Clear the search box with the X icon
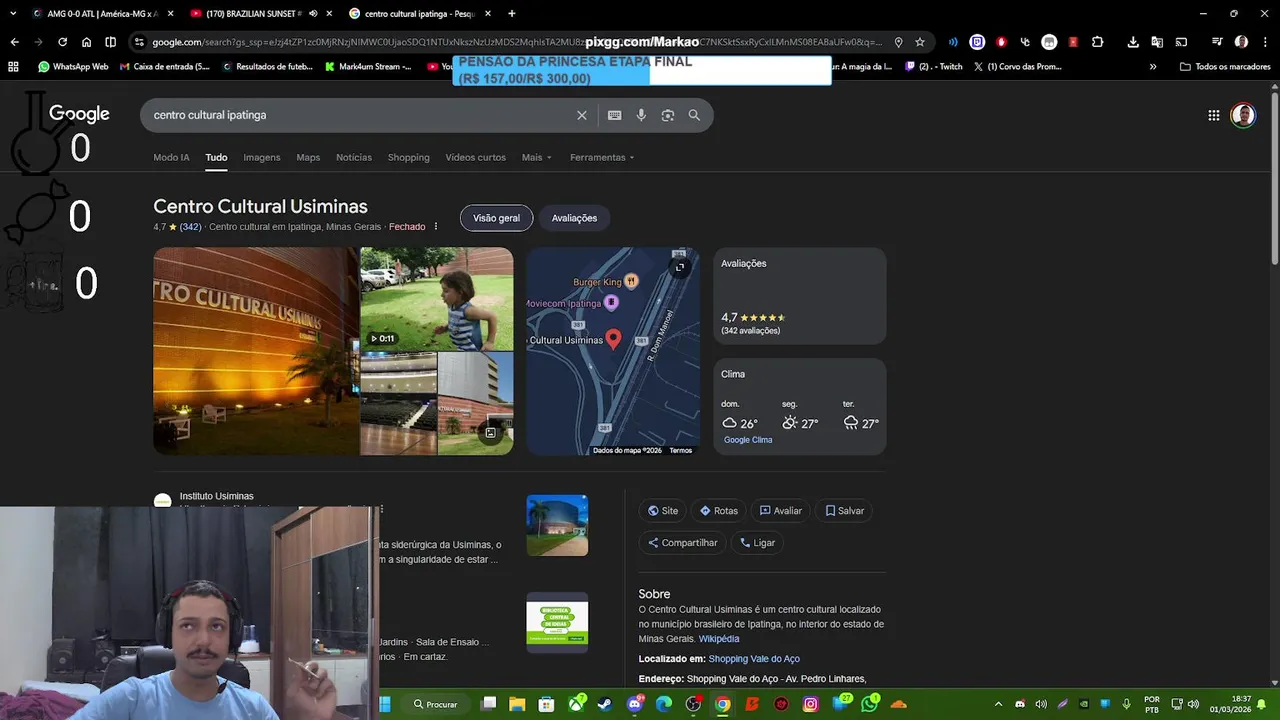 581,115
